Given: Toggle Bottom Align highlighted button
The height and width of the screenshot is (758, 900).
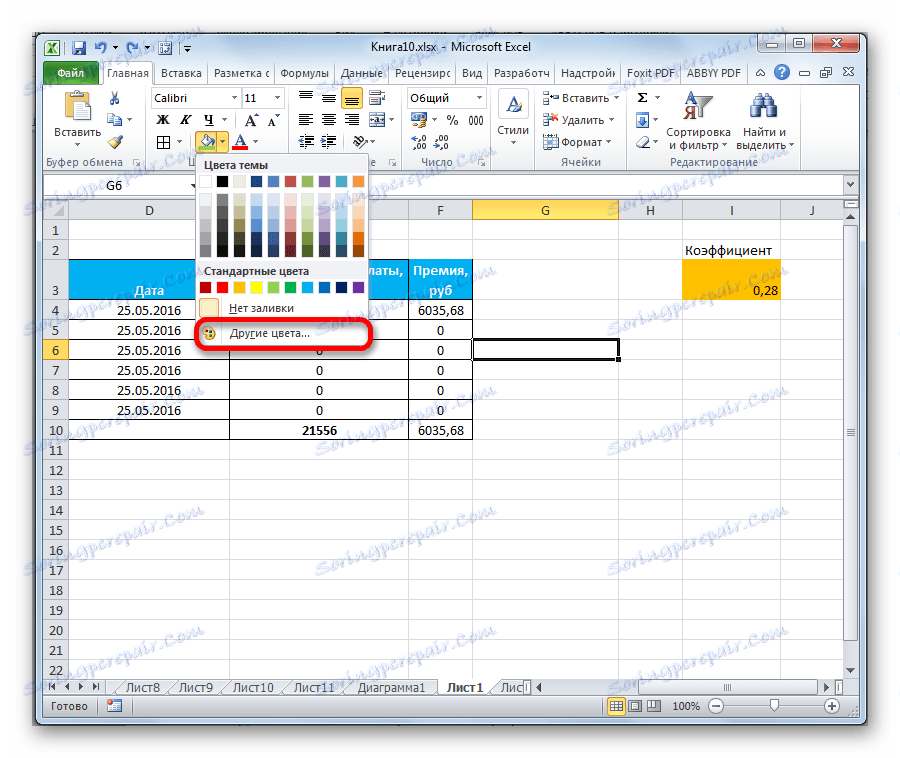Looking at the screenshot, I should [352, 98].
